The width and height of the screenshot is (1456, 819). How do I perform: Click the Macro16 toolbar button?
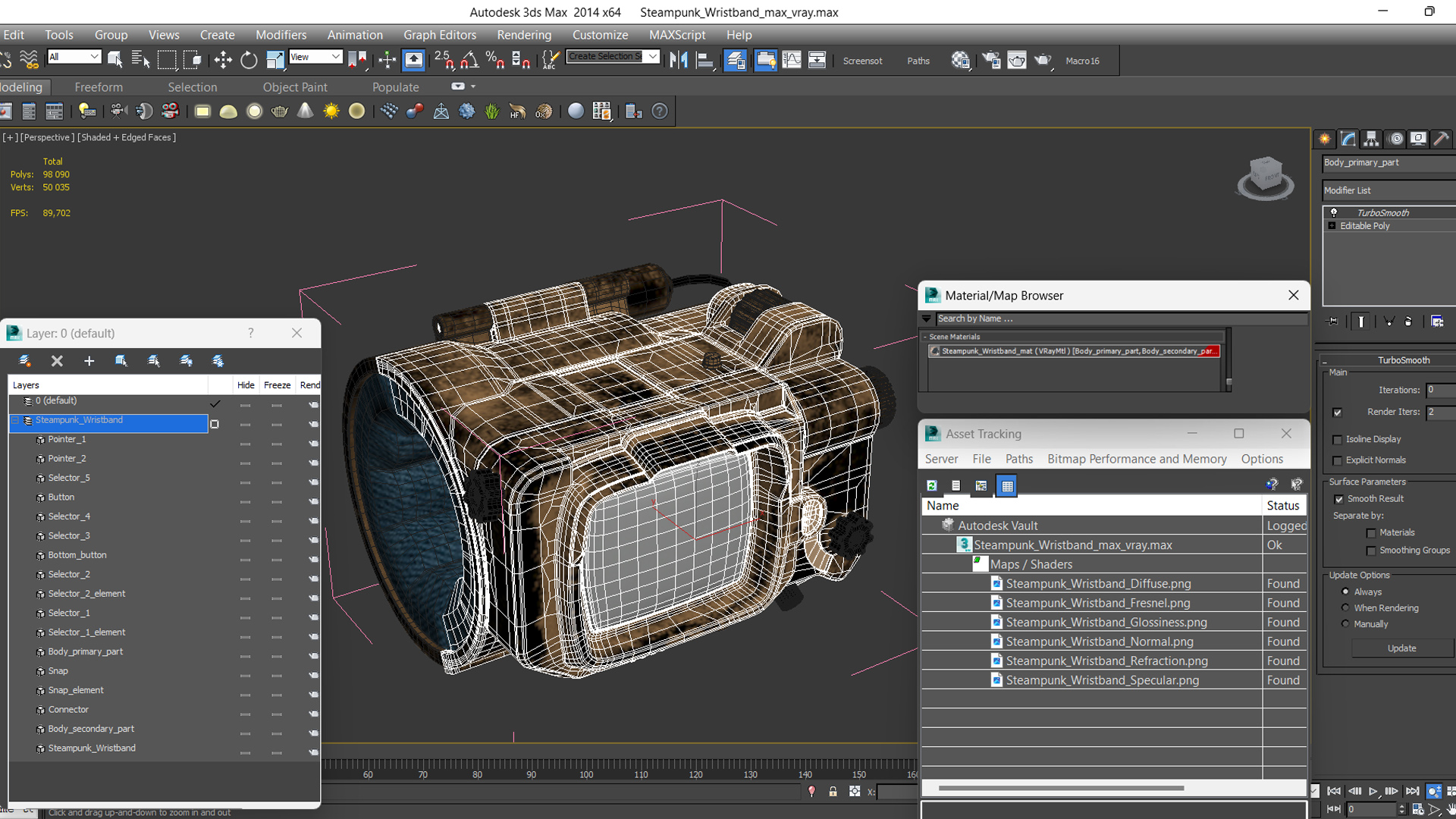(1082, 61)
